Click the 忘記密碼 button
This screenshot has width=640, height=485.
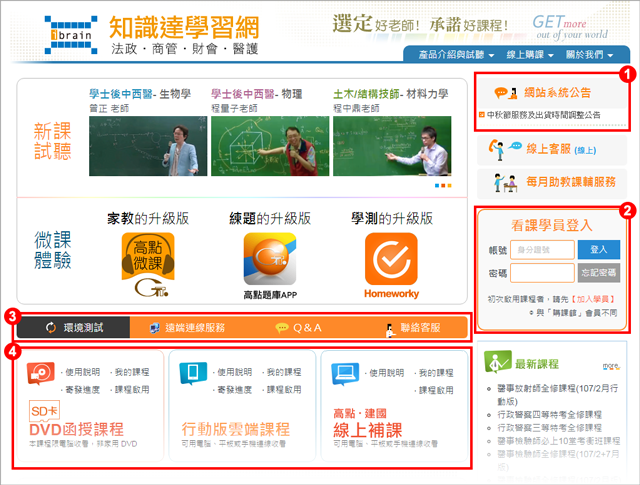(599, 273)
